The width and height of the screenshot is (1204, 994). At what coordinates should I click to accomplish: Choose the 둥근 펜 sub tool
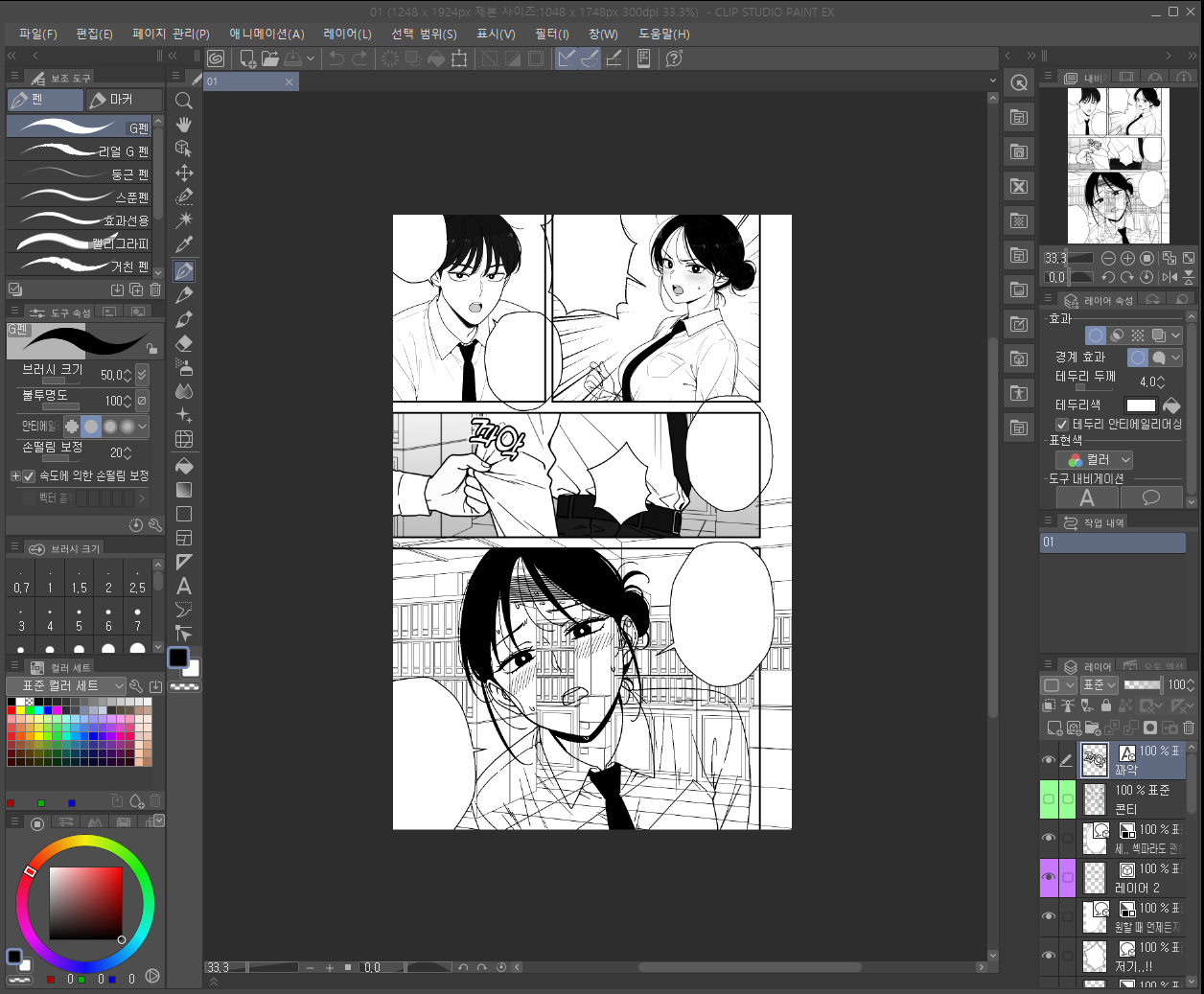tap(80, 173)
